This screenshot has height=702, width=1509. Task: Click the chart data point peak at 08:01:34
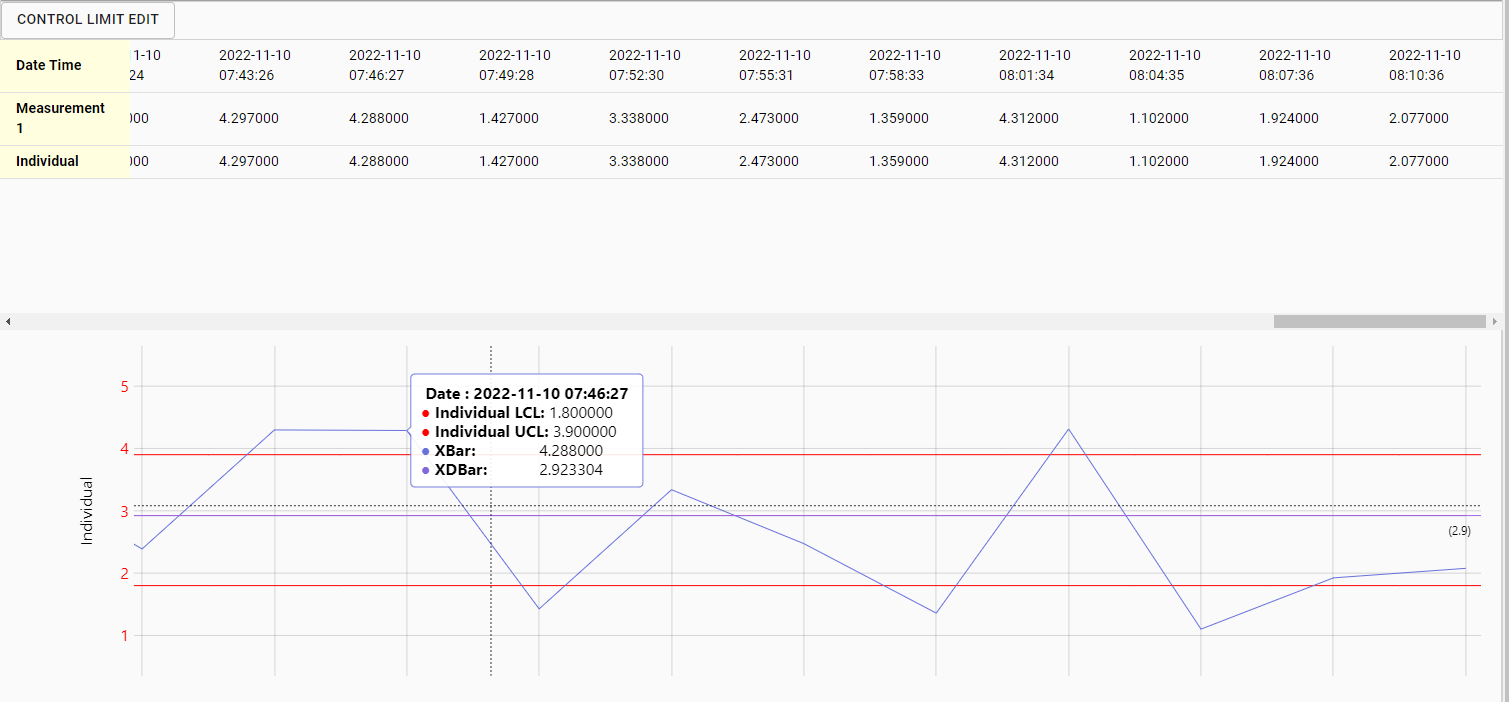(1069, 429)
